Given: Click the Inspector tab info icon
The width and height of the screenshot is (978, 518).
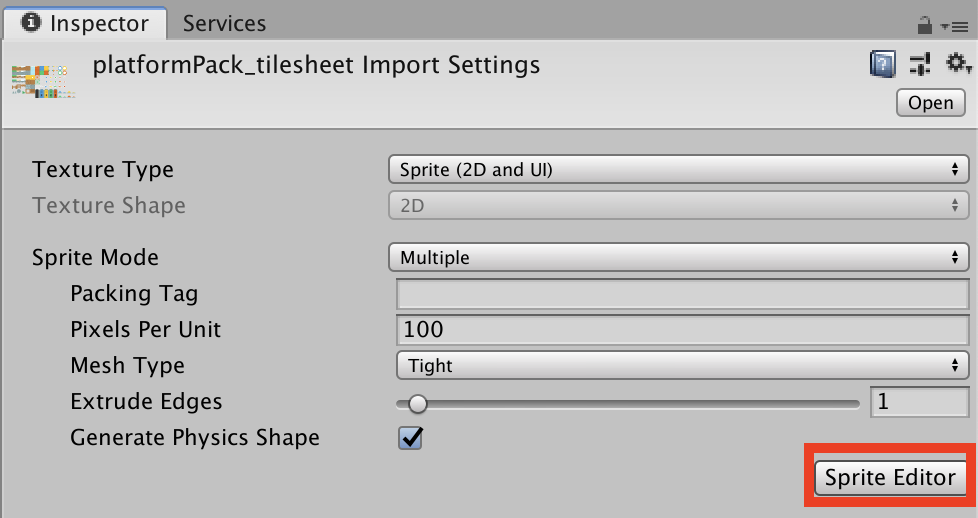Looking at the screenshot, I should click(x=30, y=23).
